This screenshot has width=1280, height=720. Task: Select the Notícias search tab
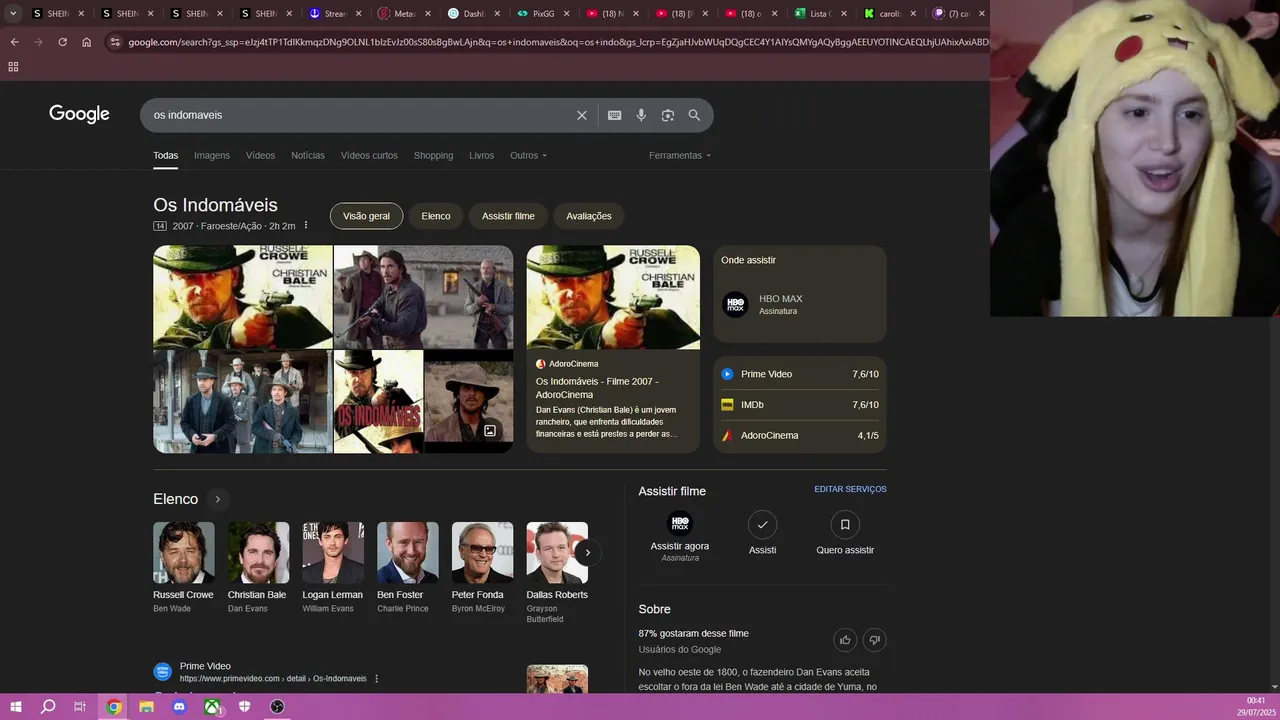(308, 155)
